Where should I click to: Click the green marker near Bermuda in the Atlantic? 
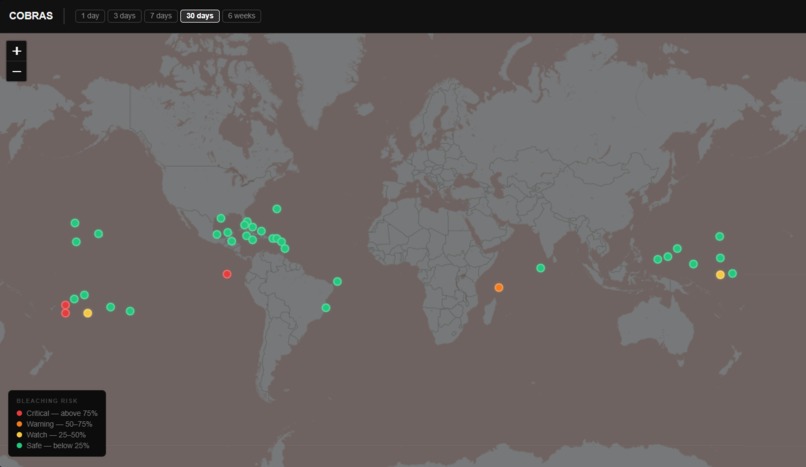point(277,209)
